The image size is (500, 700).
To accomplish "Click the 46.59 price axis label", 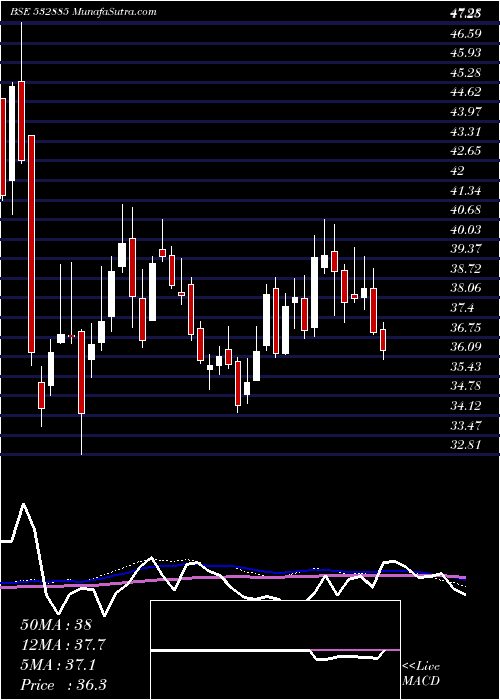I will click(466, 33).
